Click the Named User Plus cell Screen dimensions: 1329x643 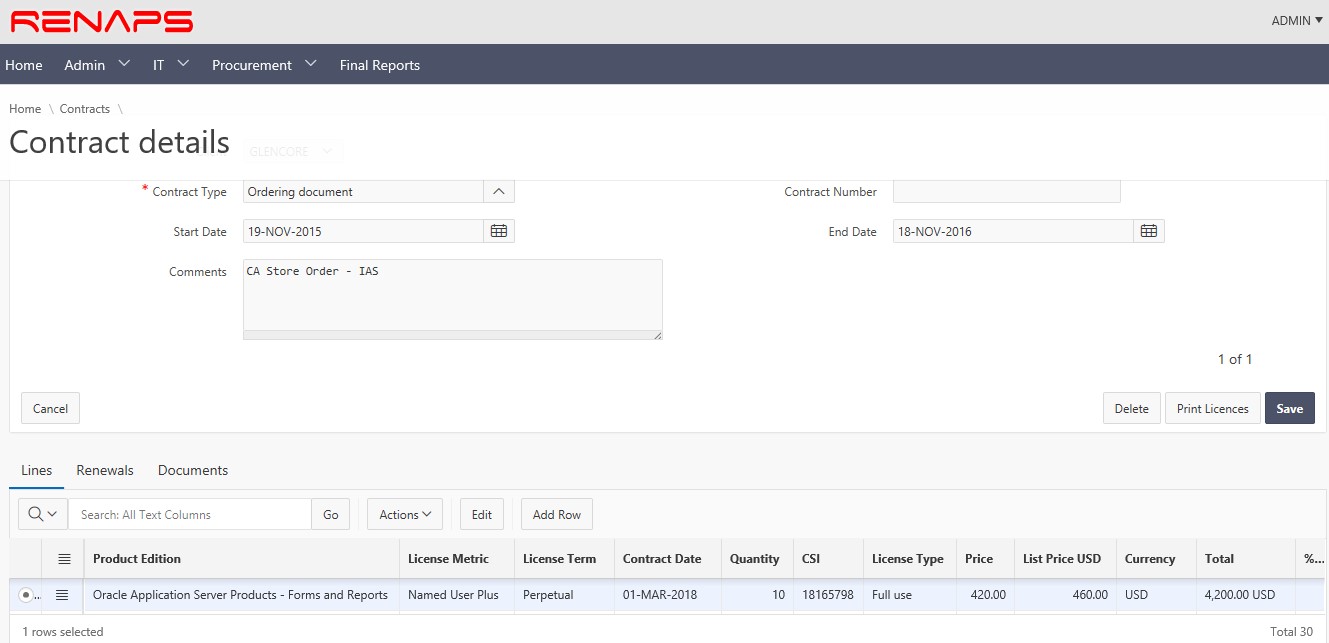pos(457,595)
